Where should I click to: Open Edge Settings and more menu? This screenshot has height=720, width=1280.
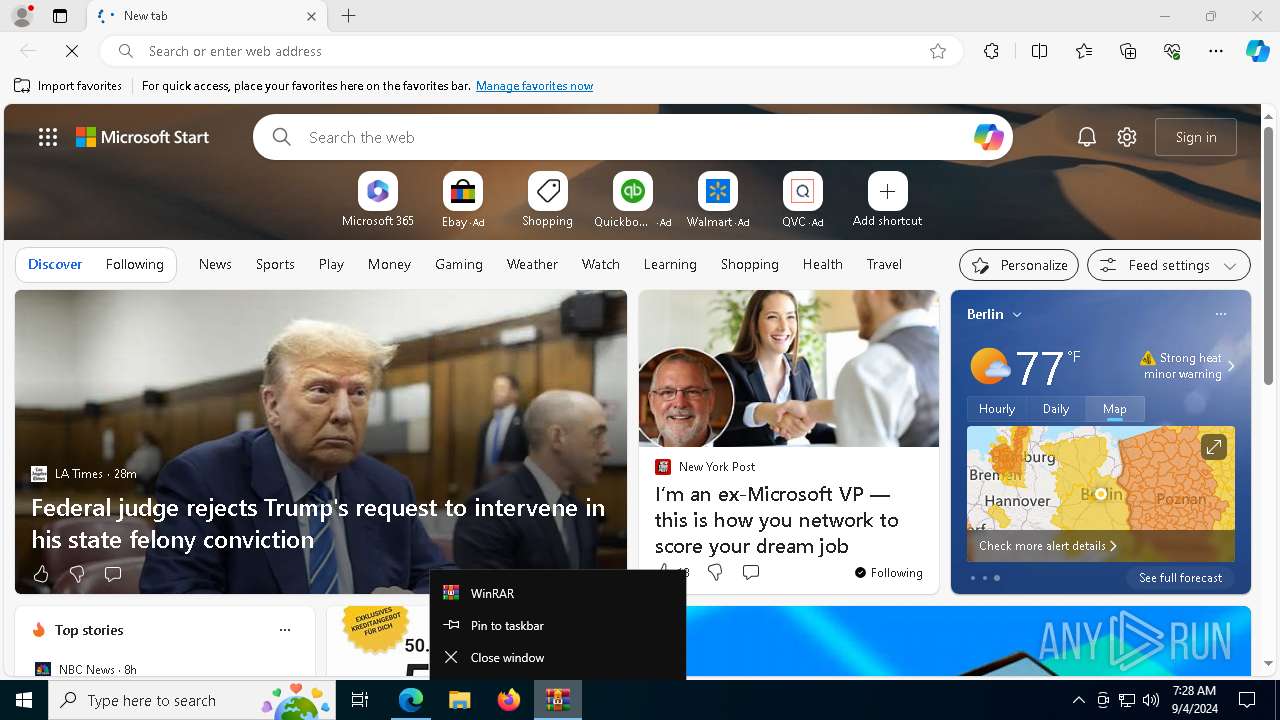1216,51
